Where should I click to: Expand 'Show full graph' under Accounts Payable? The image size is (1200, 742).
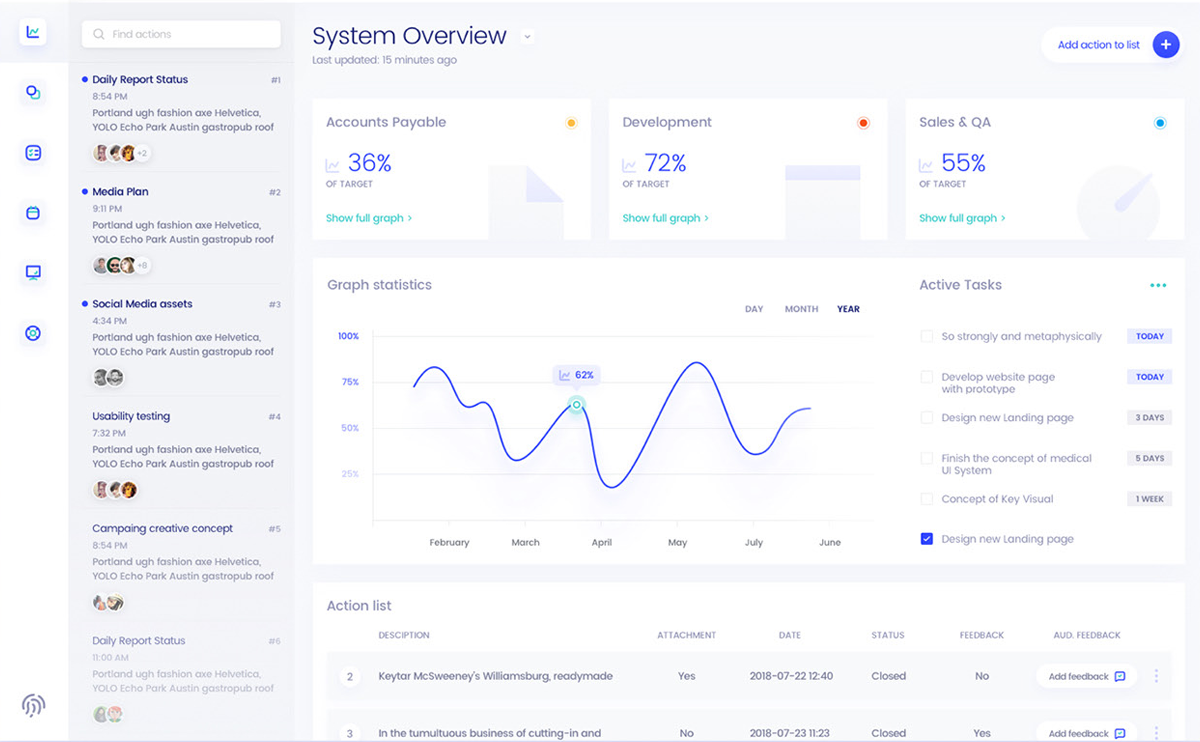[x=368, y=218]
